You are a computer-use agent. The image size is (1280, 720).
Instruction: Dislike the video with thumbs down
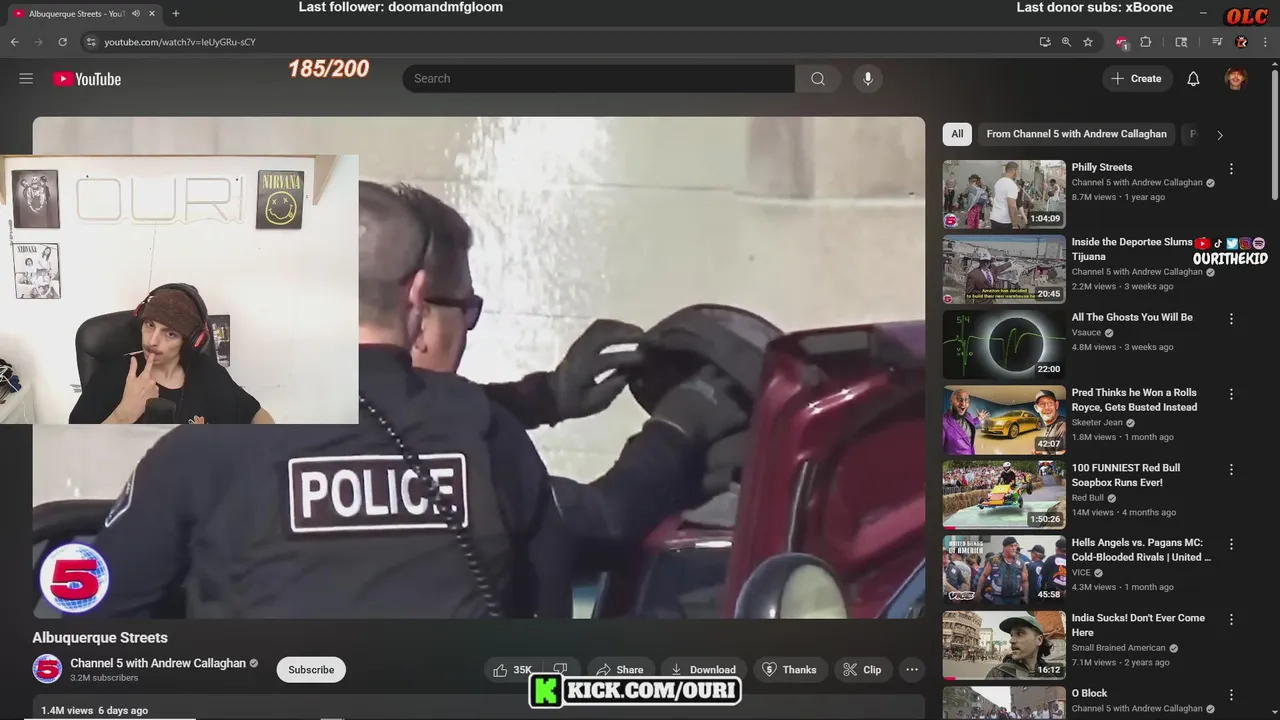click(x=560, y=670)
